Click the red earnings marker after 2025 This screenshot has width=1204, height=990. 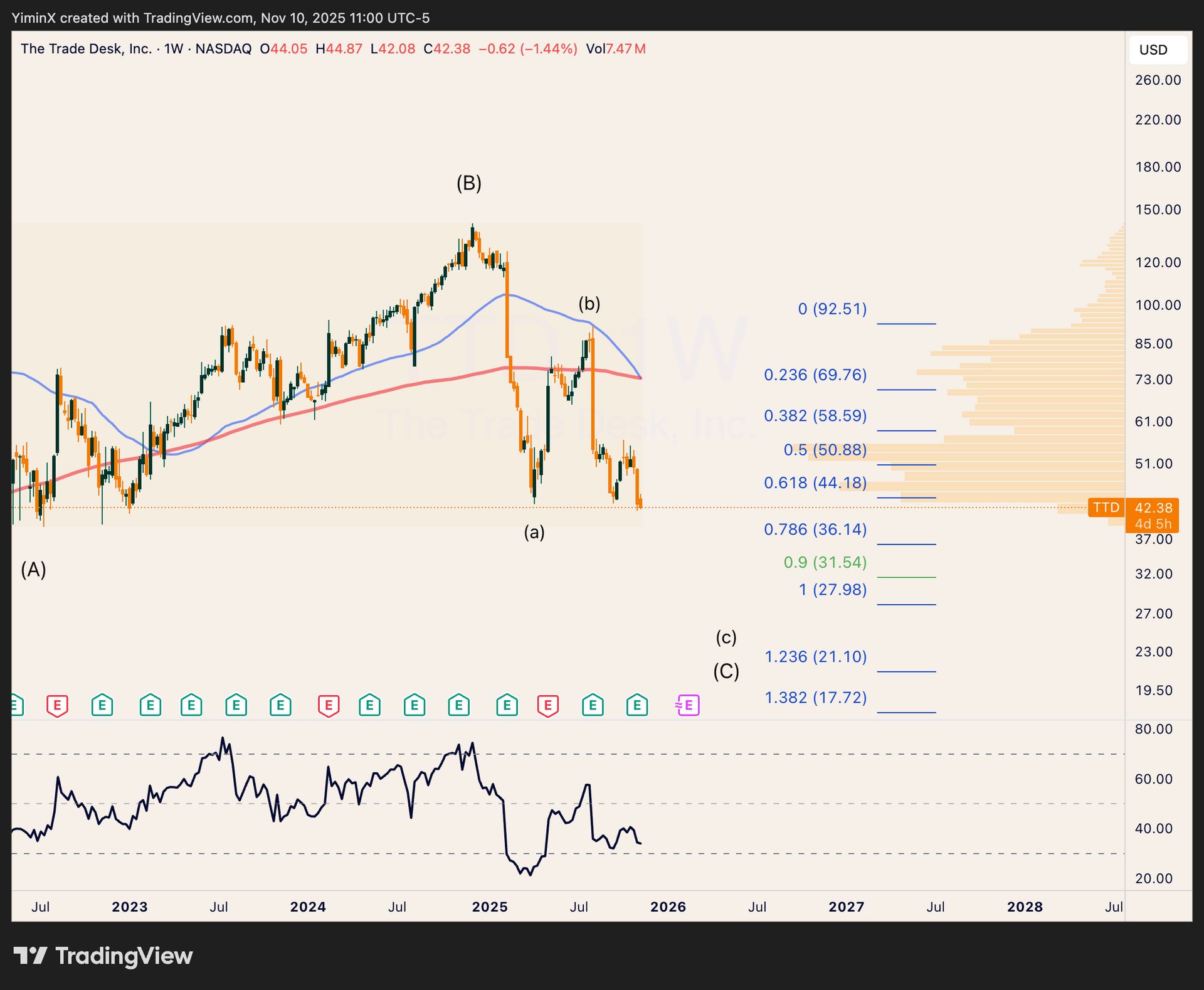(x=547, y=705)
